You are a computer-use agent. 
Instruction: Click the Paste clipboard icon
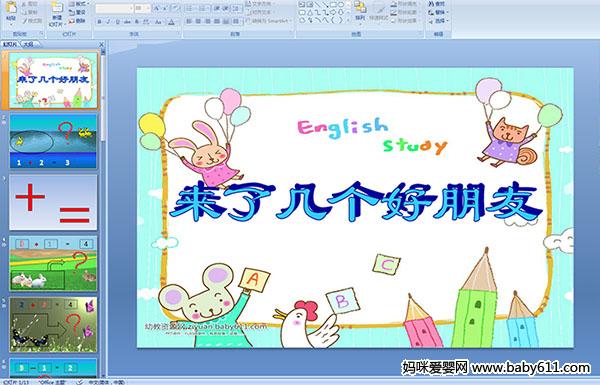[11, 8]
